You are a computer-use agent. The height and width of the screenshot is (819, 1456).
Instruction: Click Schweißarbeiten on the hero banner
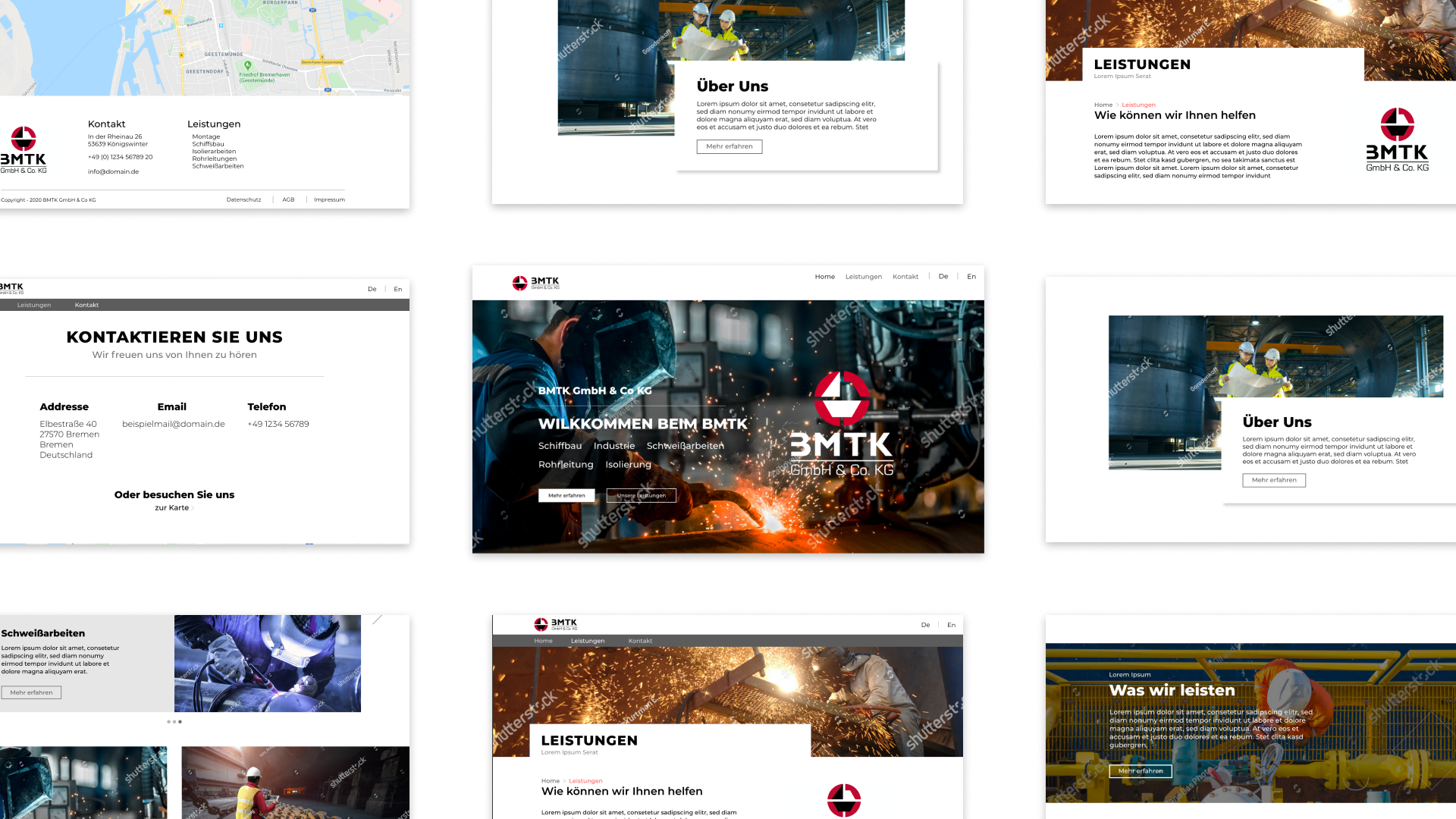coord(686,446)
